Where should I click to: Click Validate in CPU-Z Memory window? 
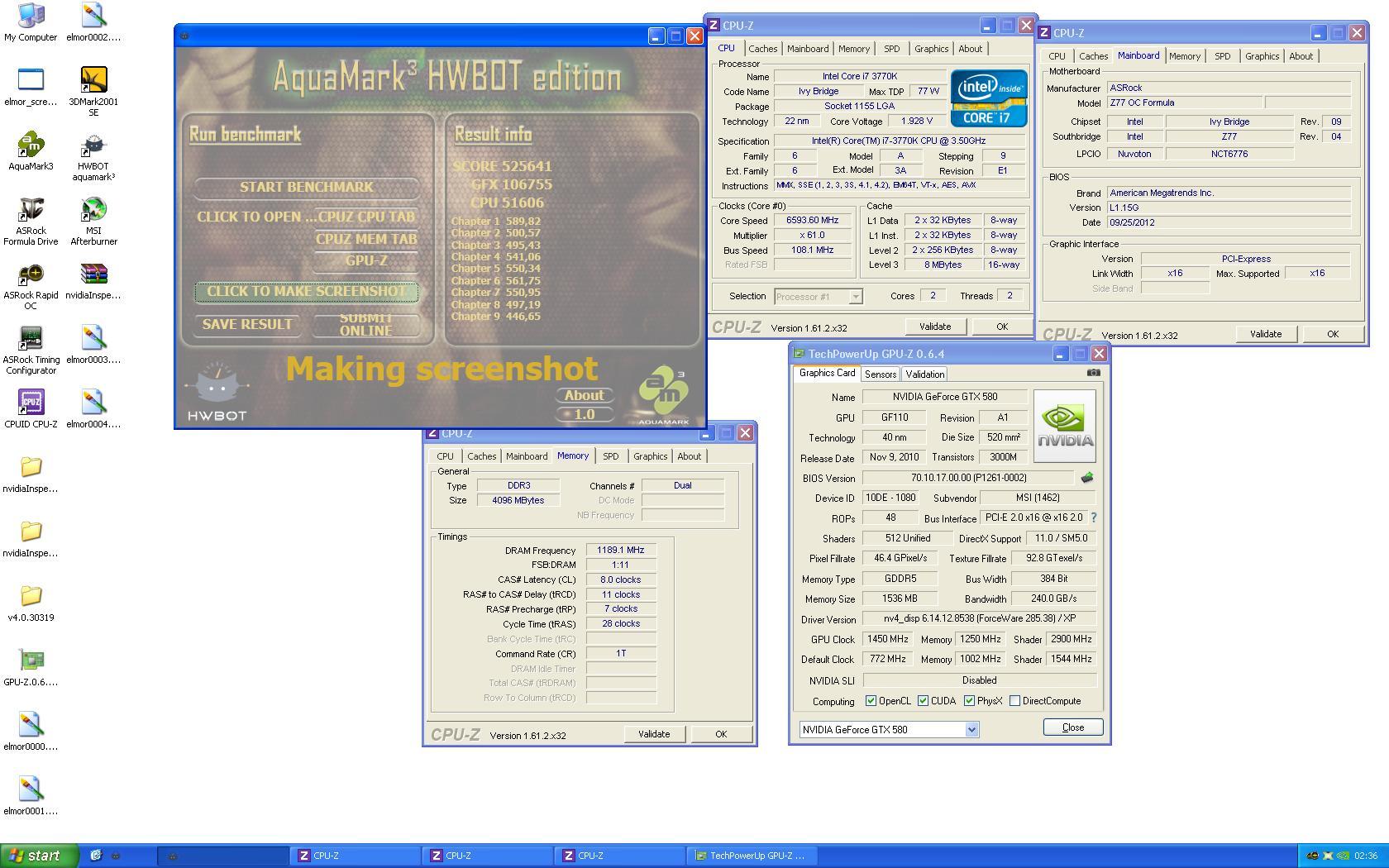[x=654, y=734]
